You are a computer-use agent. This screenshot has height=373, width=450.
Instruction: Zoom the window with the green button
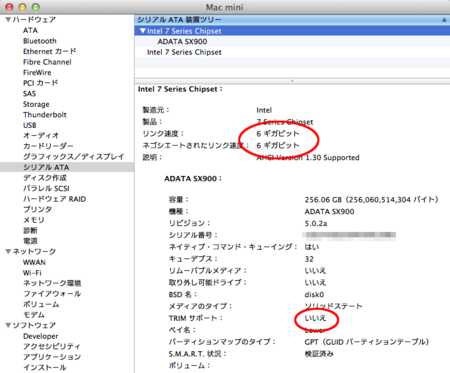(x=35, y=7)
